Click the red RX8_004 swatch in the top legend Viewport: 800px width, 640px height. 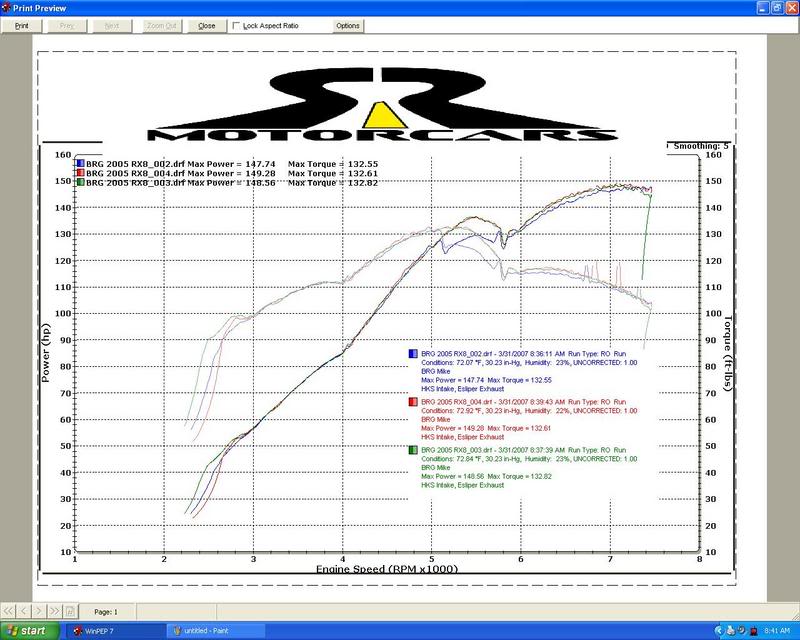80,173
